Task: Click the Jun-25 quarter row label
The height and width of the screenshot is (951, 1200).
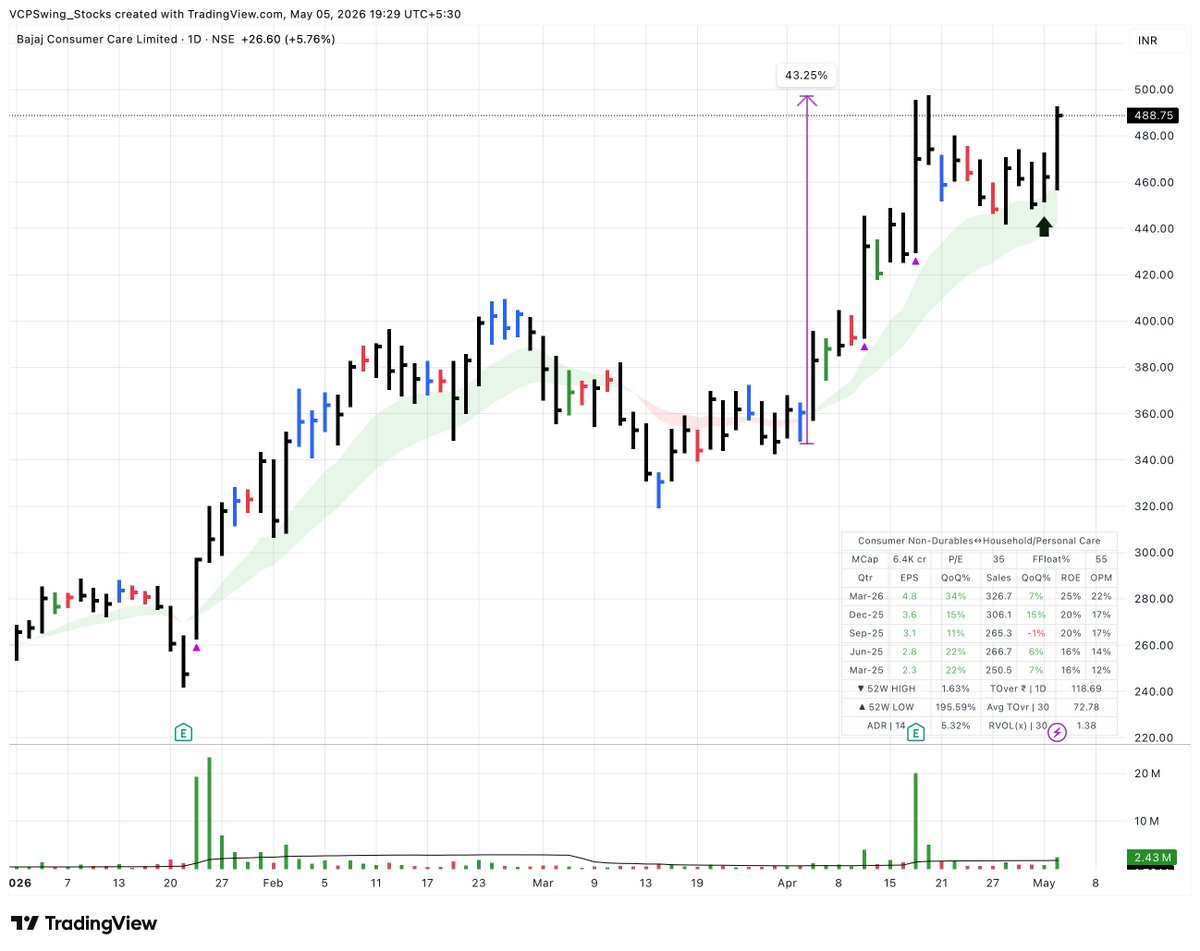Action: point(864,652)
